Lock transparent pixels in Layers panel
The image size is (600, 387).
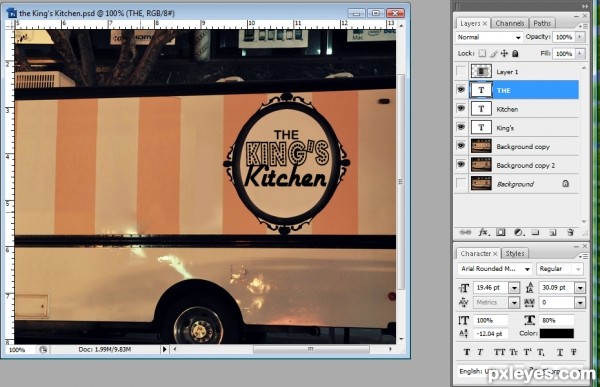point(482,54)
